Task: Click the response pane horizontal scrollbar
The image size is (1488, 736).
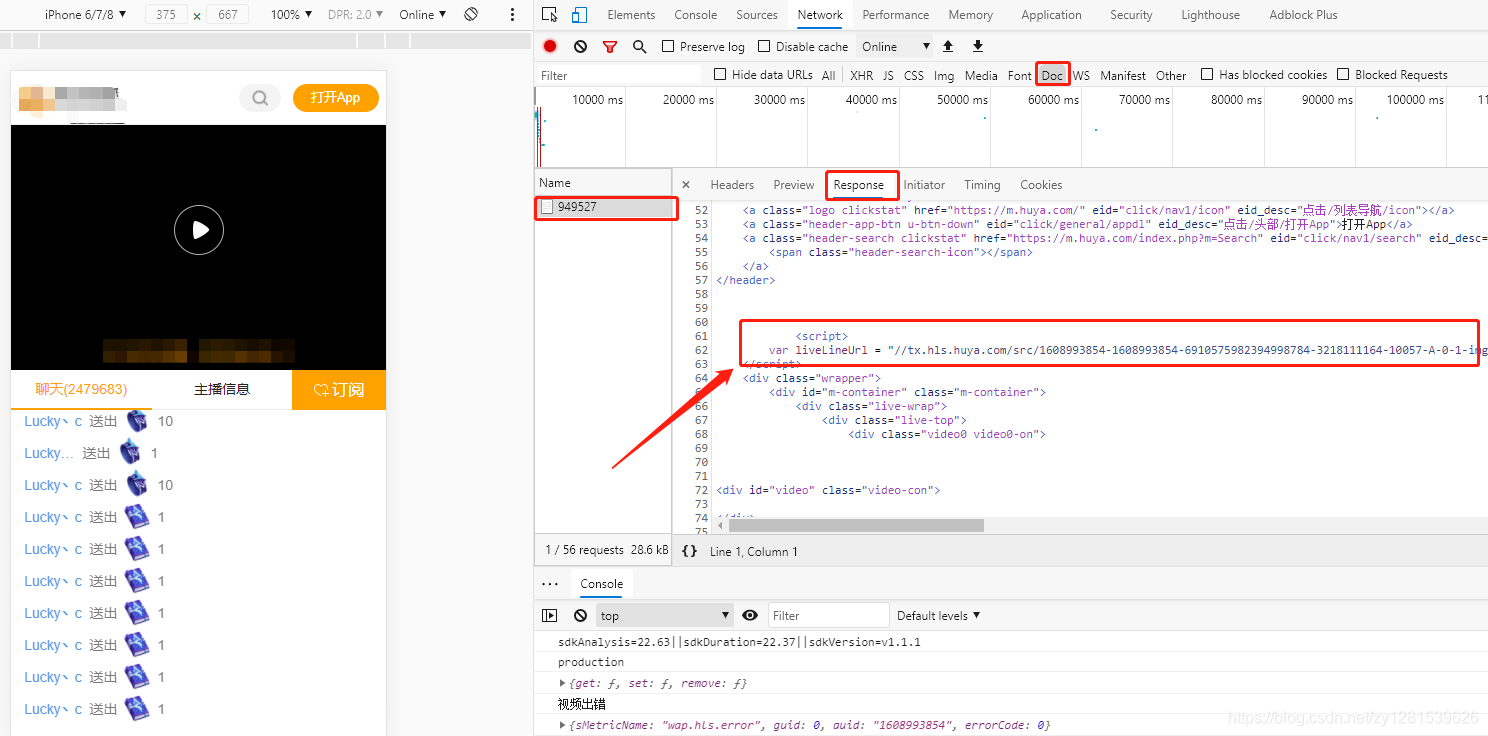Action: point(856,525)
